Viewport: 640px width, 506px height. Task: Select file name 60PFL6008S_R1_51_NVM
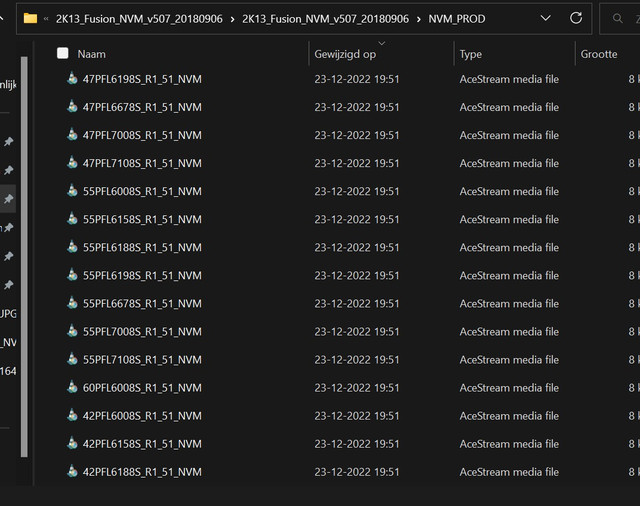point(142,388)
